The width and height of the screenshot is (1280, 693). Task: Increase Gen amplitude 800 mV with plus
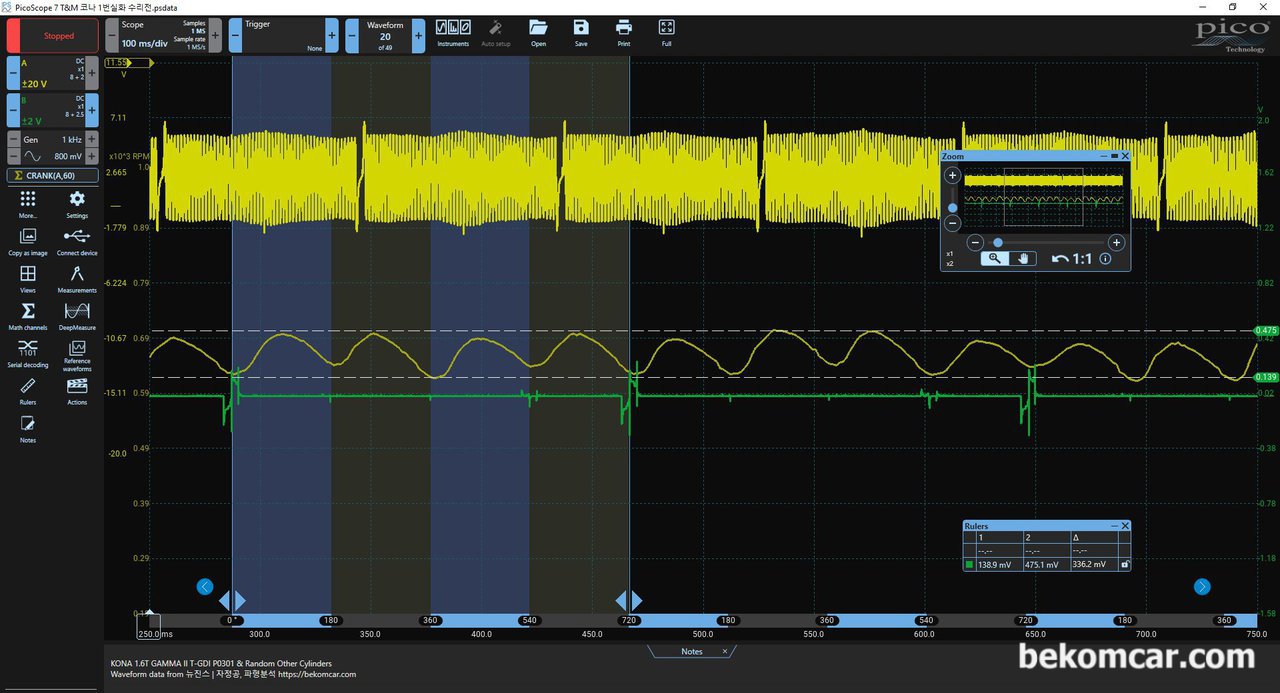(x=92, y=157)
